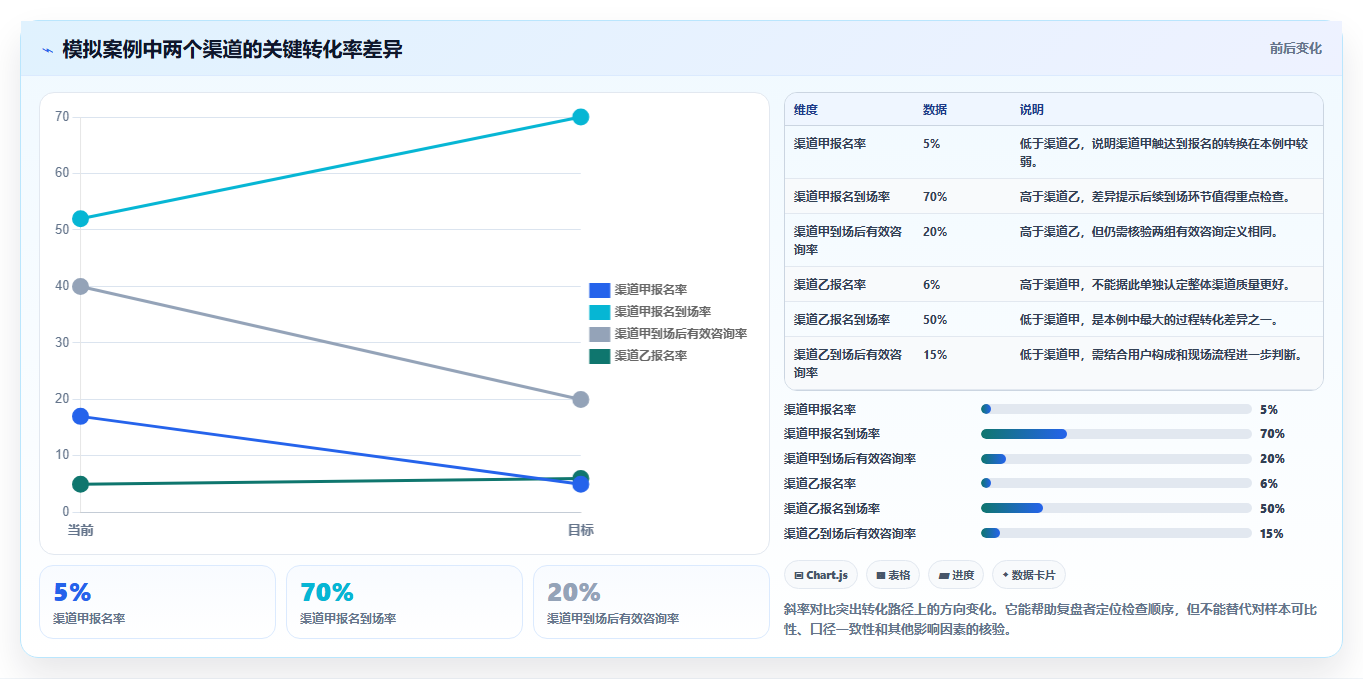Toggle the cyan 渠道甲报名到场率 legend swatch

[x=600, y=312]
